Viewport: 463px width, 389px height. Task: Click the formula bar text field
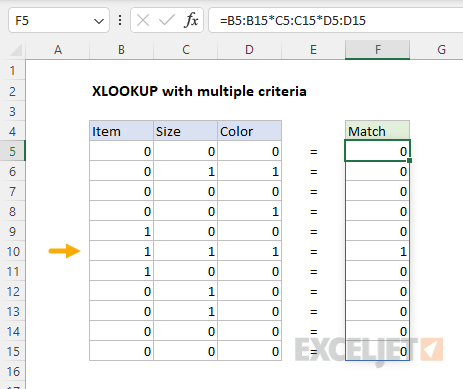click(x=337, y=21)
